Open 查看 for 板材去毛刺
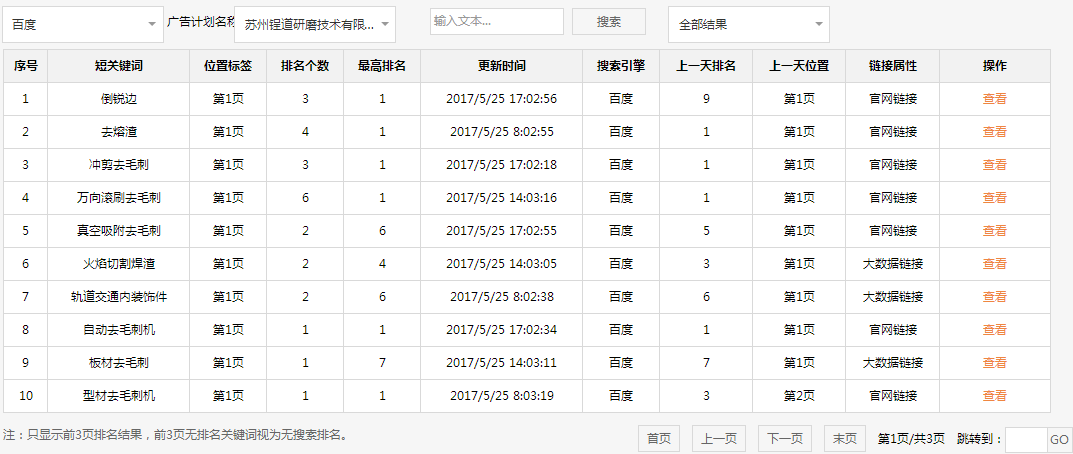The image size is (1073, 454). tap(994, 362)
